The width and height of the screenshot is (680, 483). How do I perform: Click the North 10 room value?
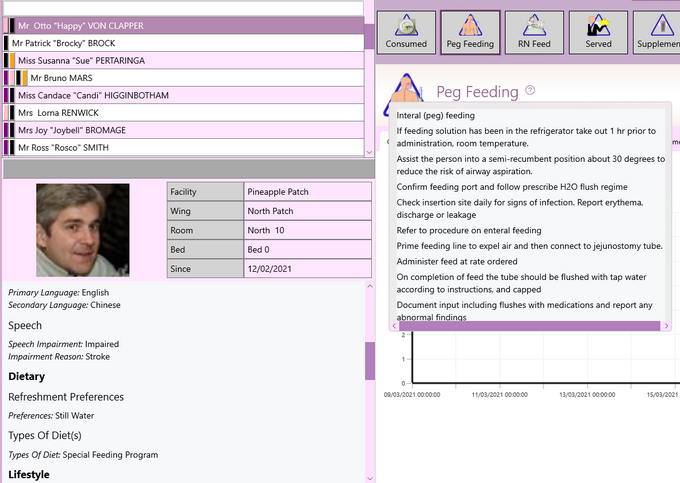(307, 230)
